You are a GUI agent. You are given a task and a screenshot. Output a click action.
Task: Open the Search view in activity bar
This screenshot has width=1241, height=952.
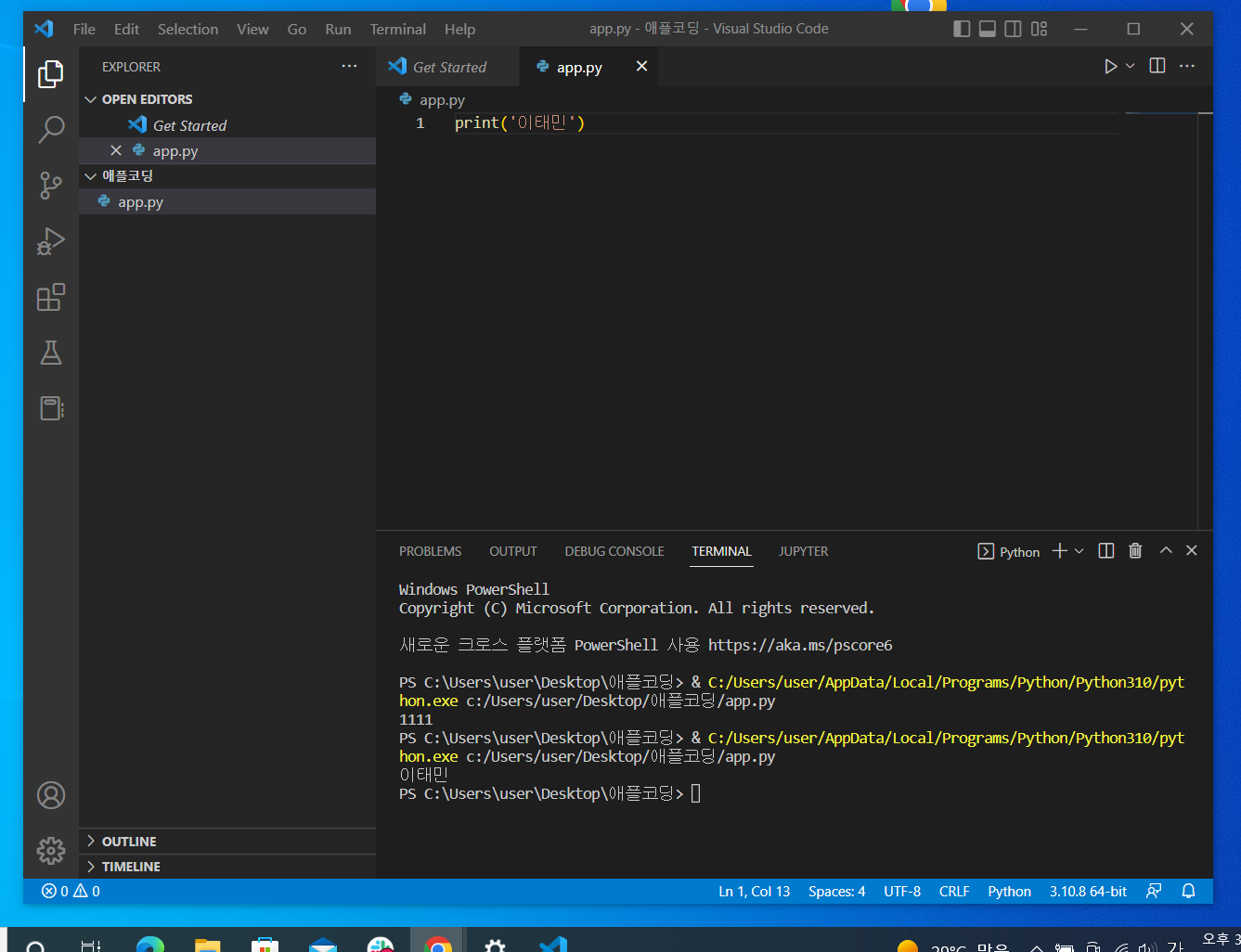51,130
